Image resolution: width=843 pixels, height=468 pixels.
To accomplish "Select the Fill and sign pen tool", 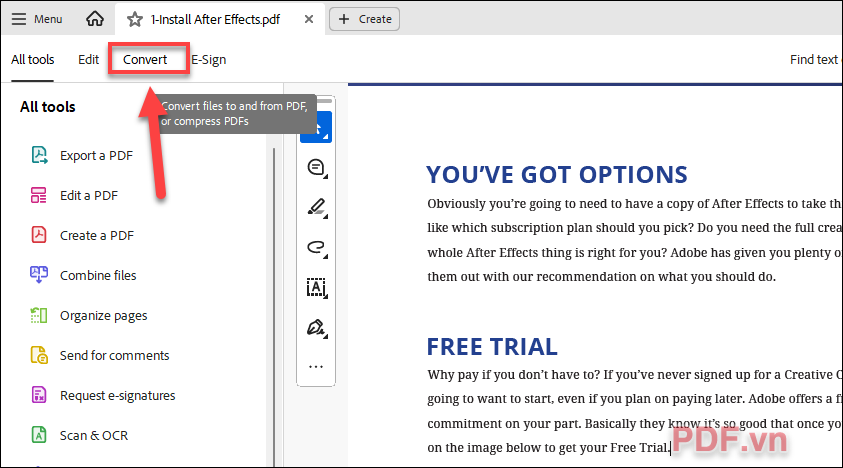I will click(316, 328).
